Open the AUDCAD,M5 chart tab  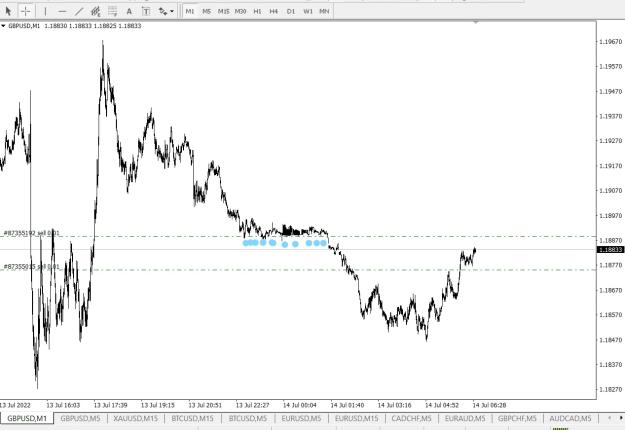[x=570, y=418]
